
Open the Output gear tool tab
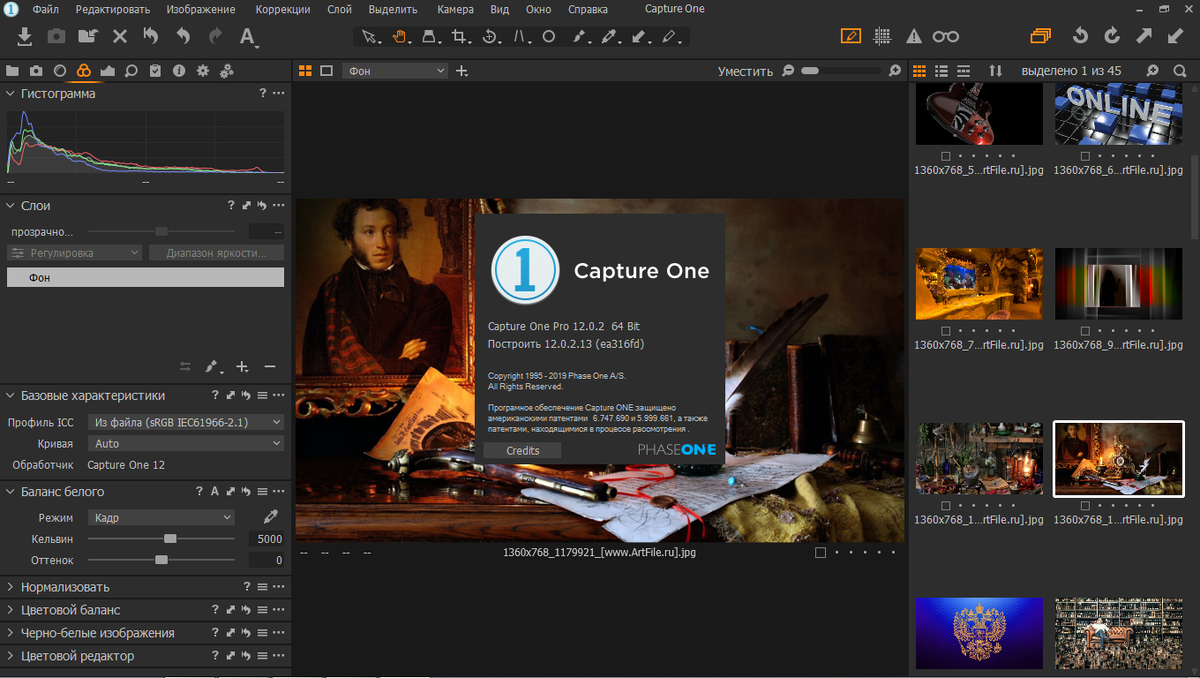click(203, 71)
